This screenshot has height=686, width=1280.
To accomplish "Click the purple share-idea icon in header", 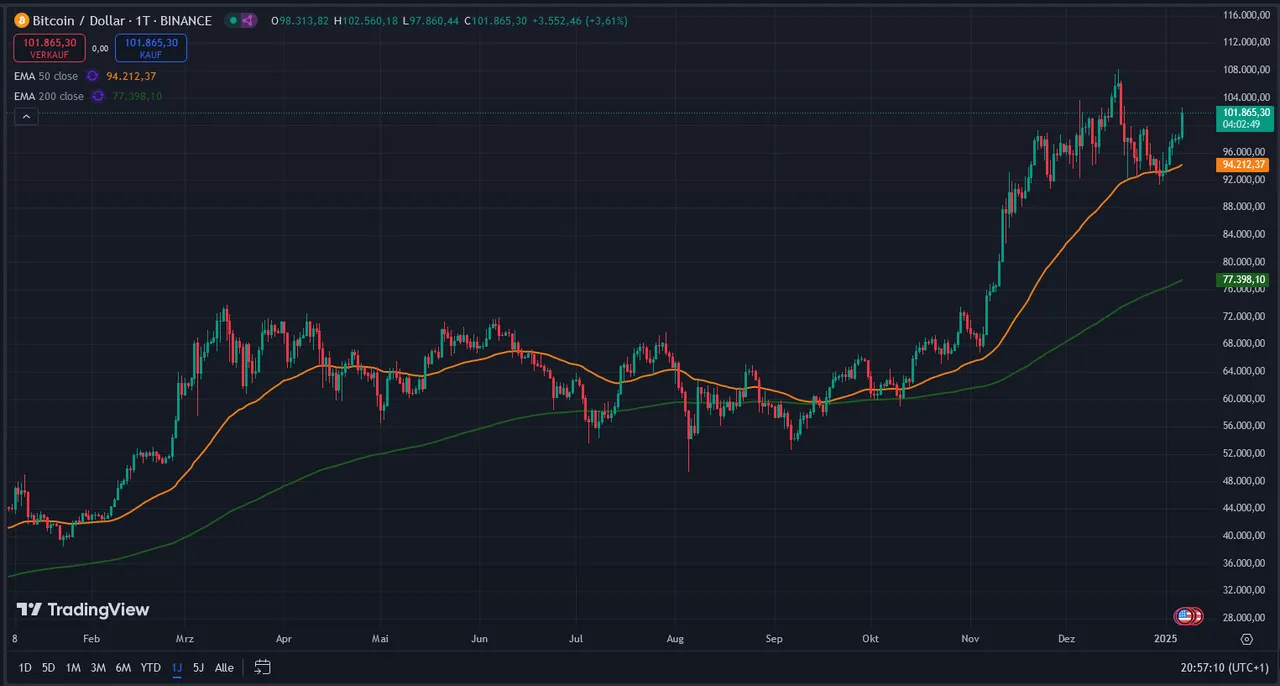I will click(x=248, y=20).
